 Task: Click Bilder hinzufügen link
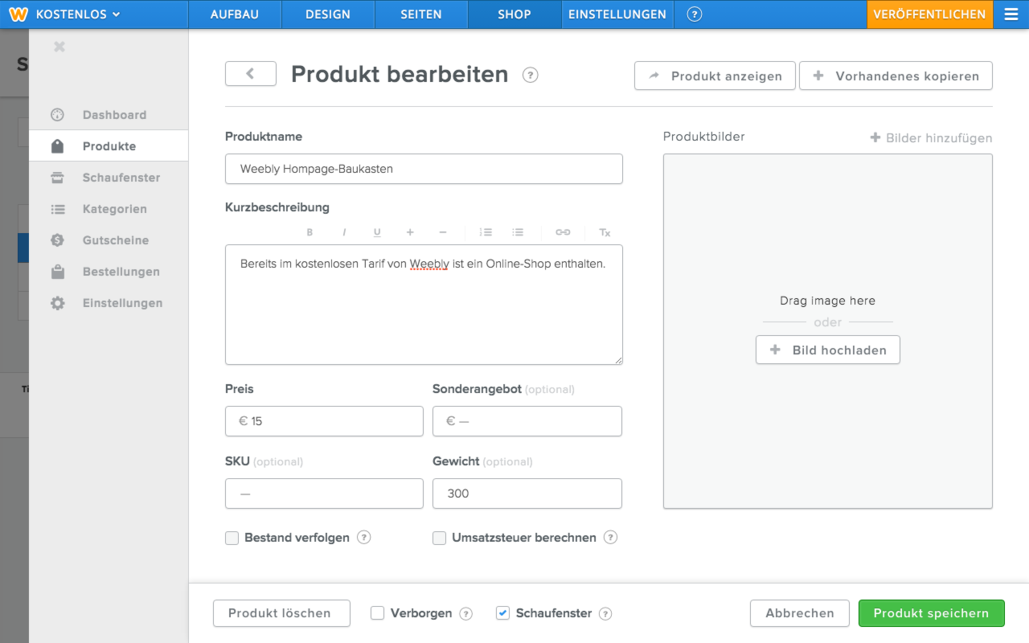coord(931,138)
